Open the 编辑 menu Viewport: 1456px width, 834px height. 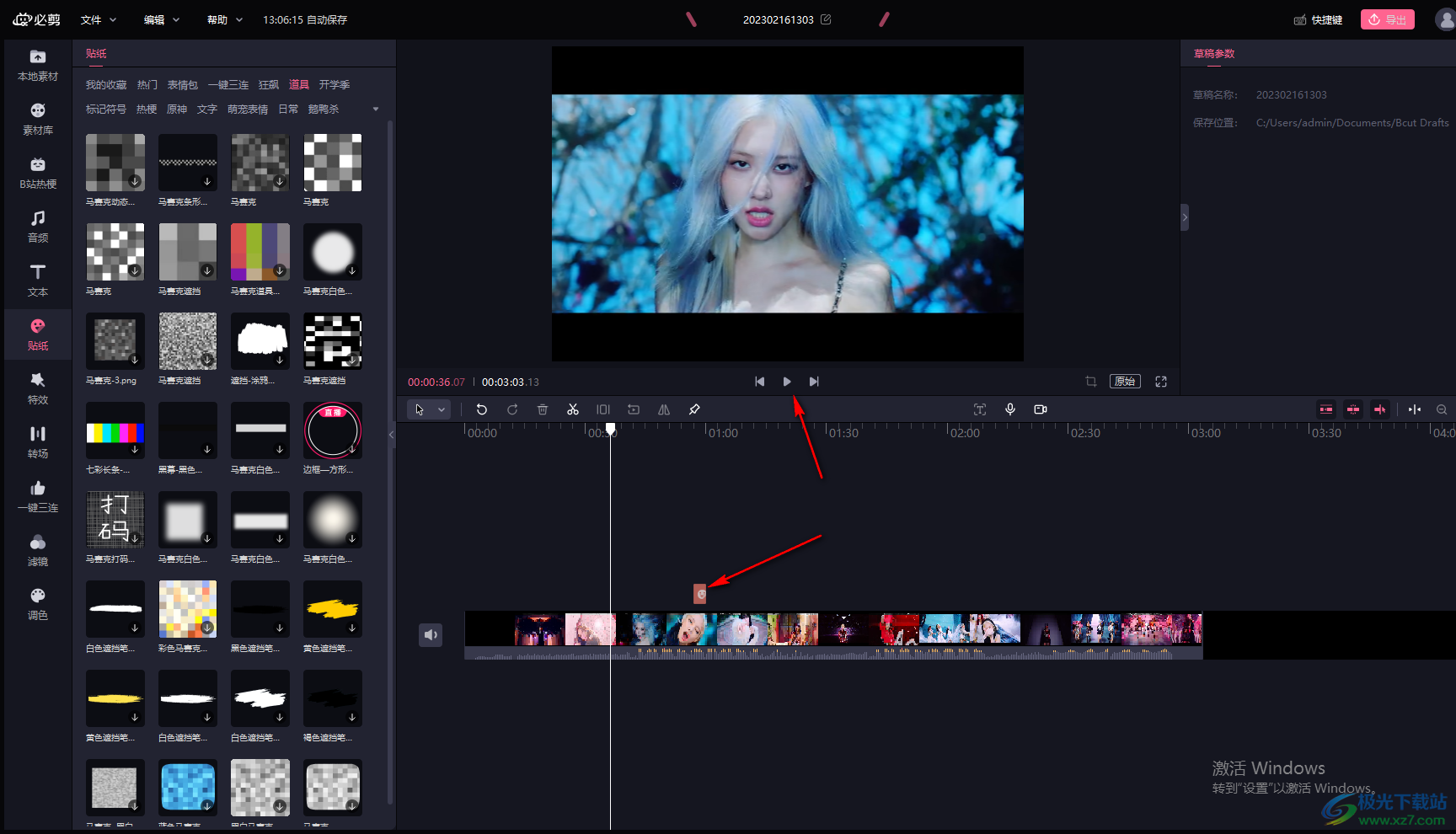click(x=162, y=19)
